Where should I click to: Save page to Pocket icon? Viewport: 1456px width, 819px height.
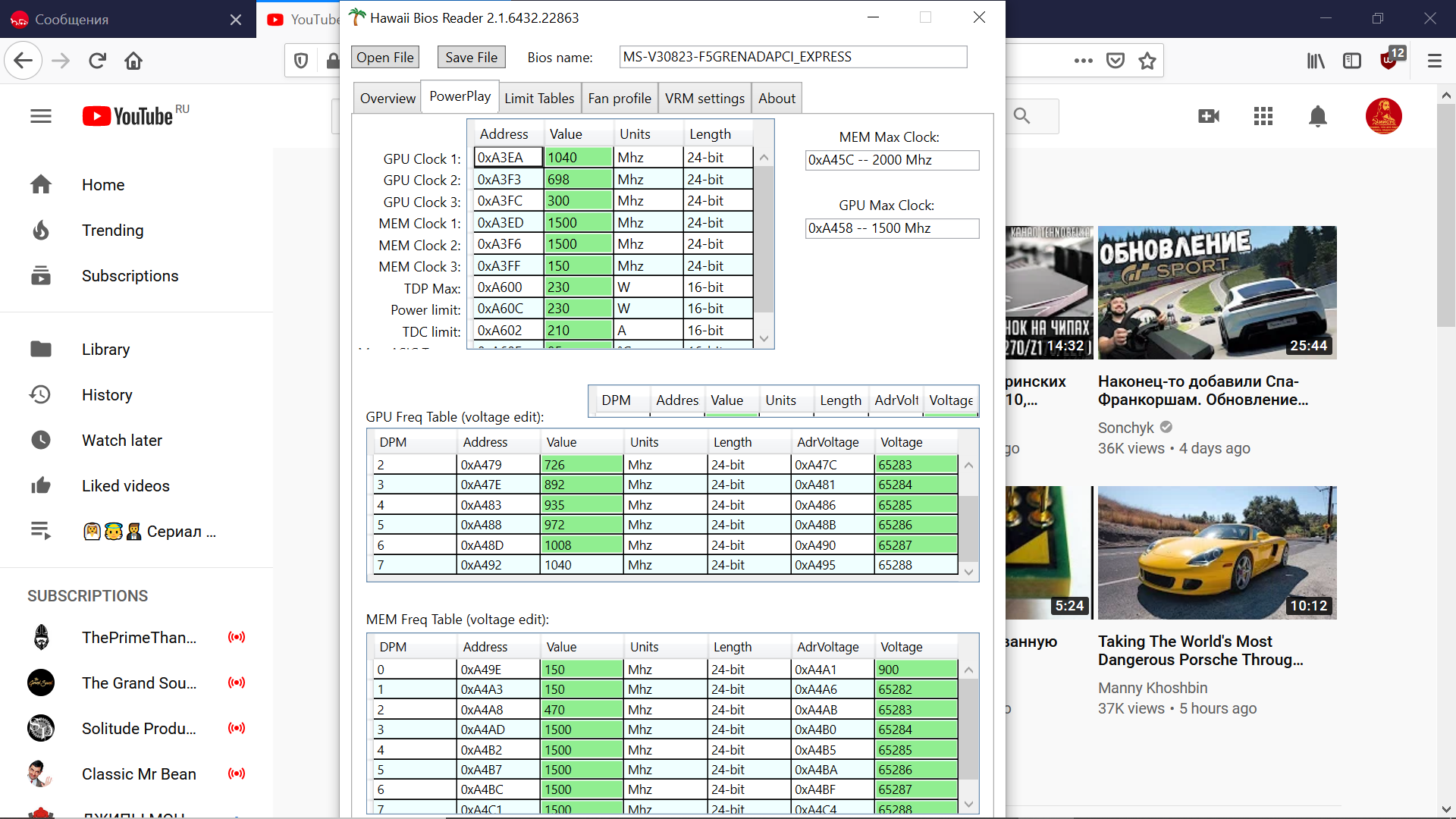[1116, 61]
